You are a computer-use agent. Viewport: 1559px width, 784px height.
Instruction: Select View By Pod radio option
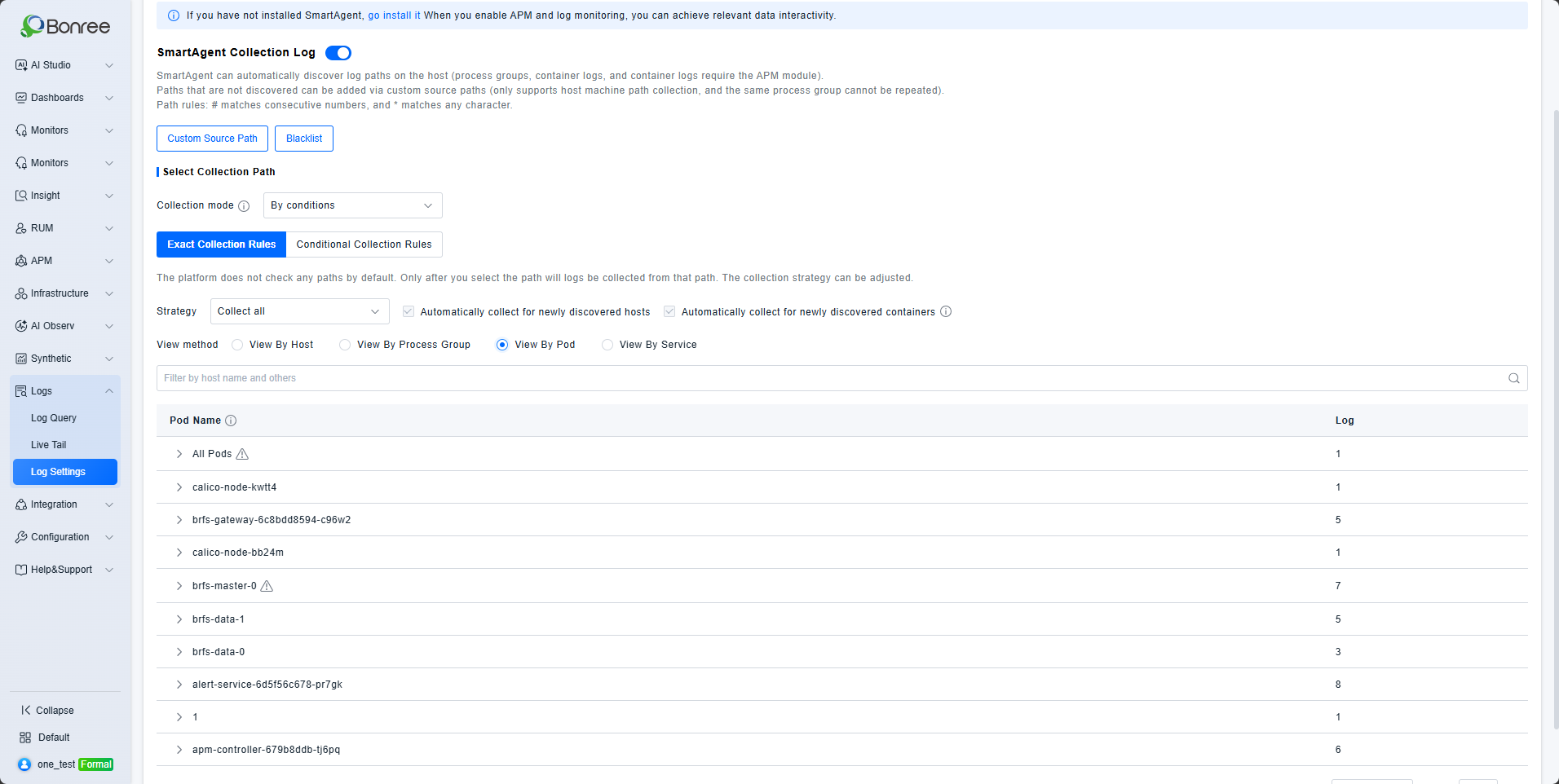[x=502, y=345]
